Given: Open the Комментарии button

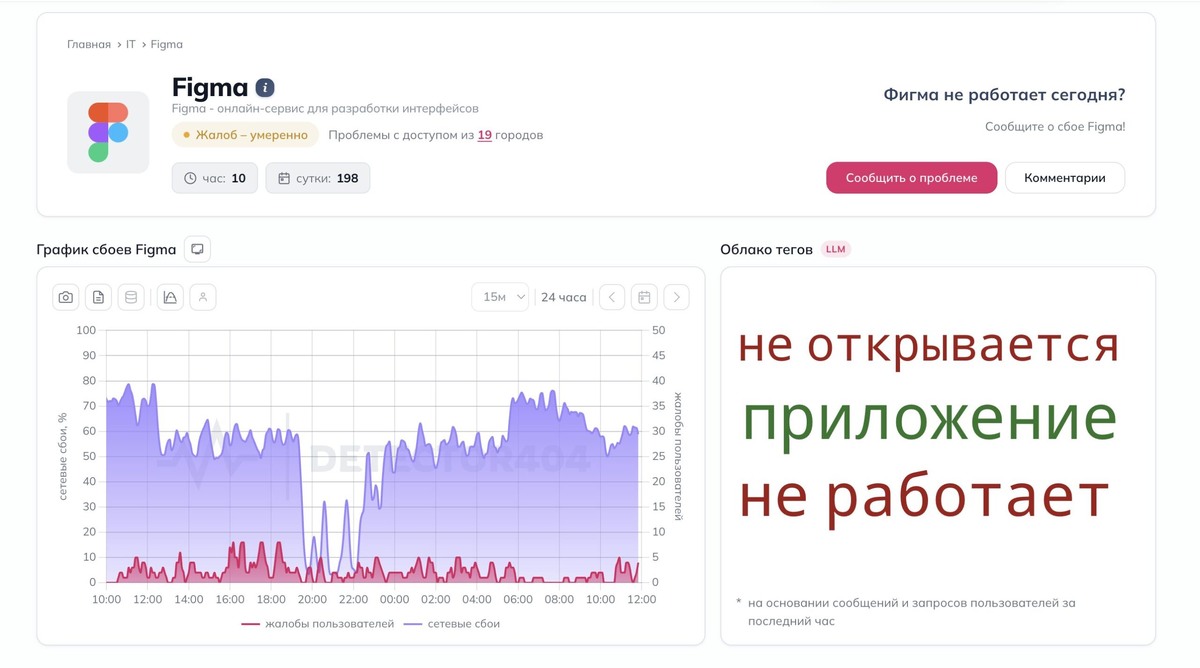Looking at the screenshot, I should [x=1065, y=178].
